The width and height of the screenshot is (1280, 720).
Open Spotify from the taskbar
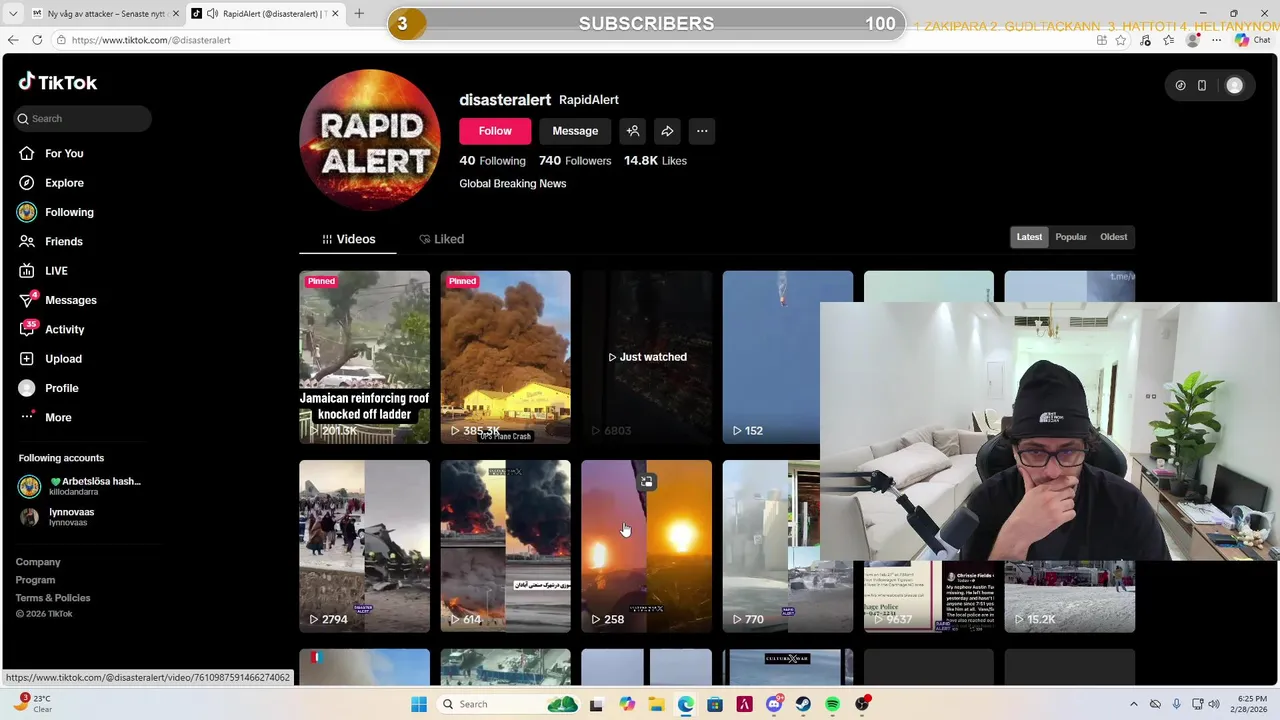[832, 704]
